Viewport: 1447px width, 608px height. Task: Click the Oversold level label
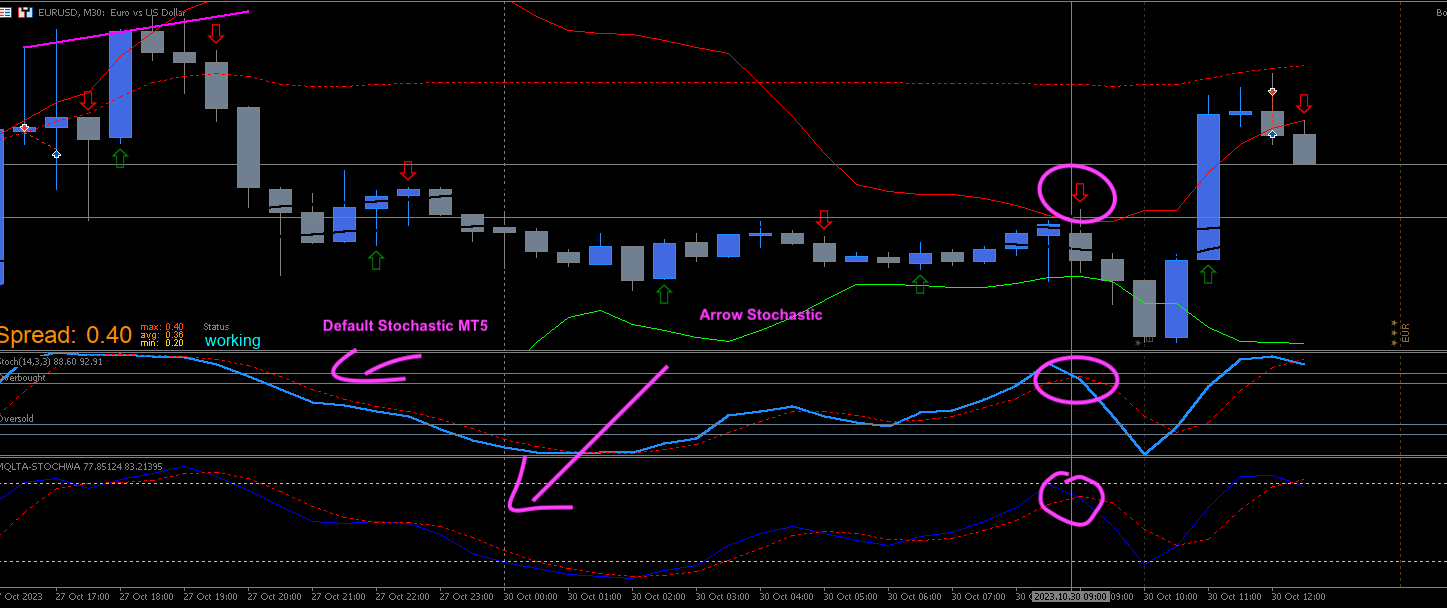click(x=16, y=419)
